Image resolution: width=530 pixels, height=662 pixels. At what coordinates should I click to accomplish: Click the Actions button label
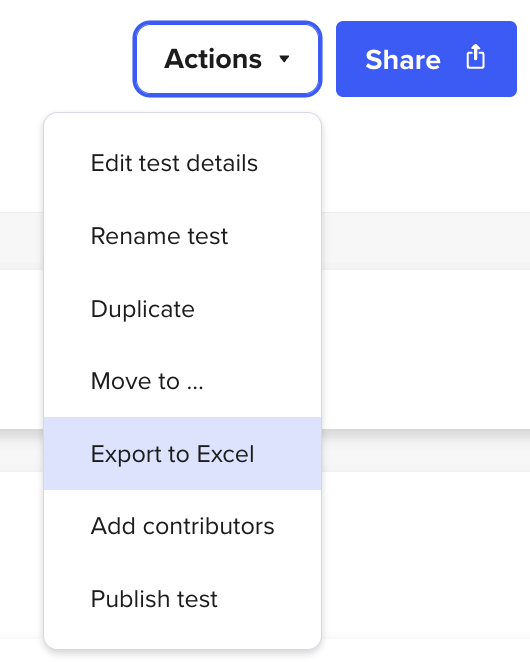213,59
